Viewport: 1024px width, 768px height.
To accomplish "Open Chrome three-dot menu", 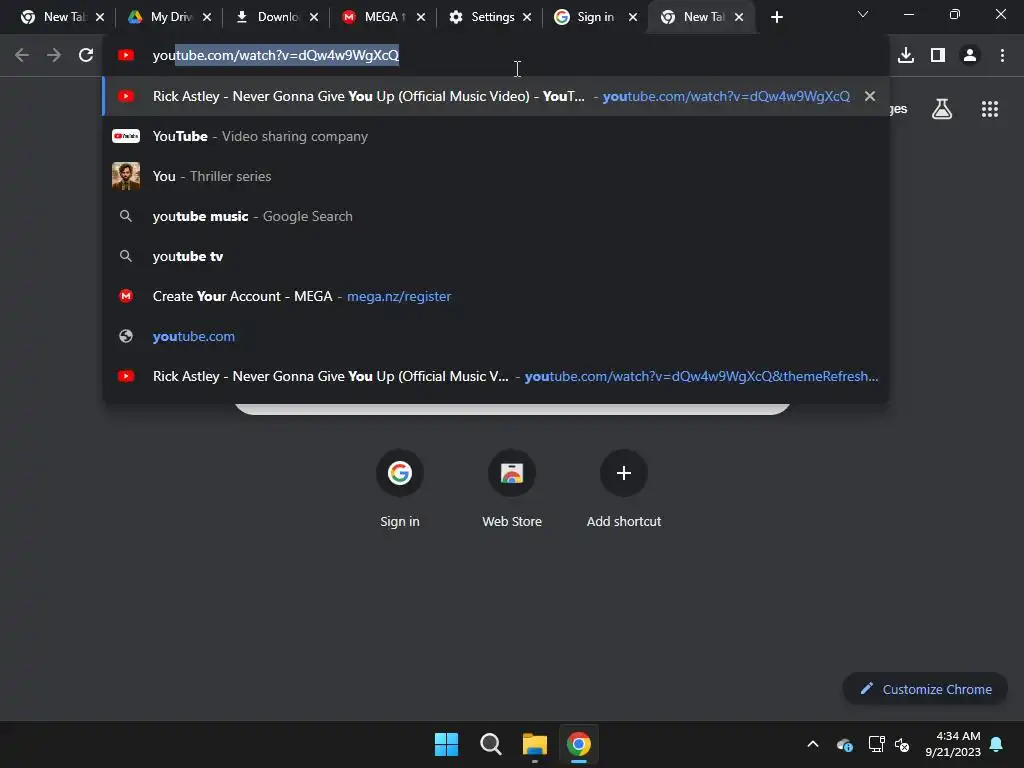I will 1002,56.
